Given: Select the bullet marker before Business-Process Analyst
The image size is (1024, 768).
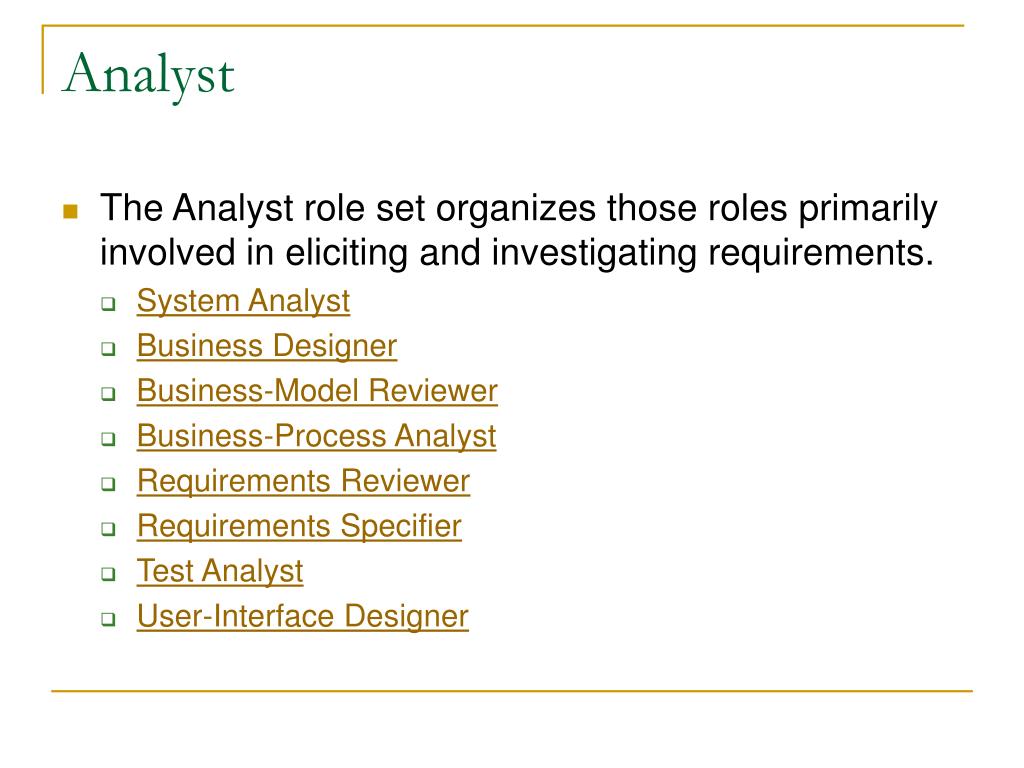Looking at the screenshot, I should 108,439.
